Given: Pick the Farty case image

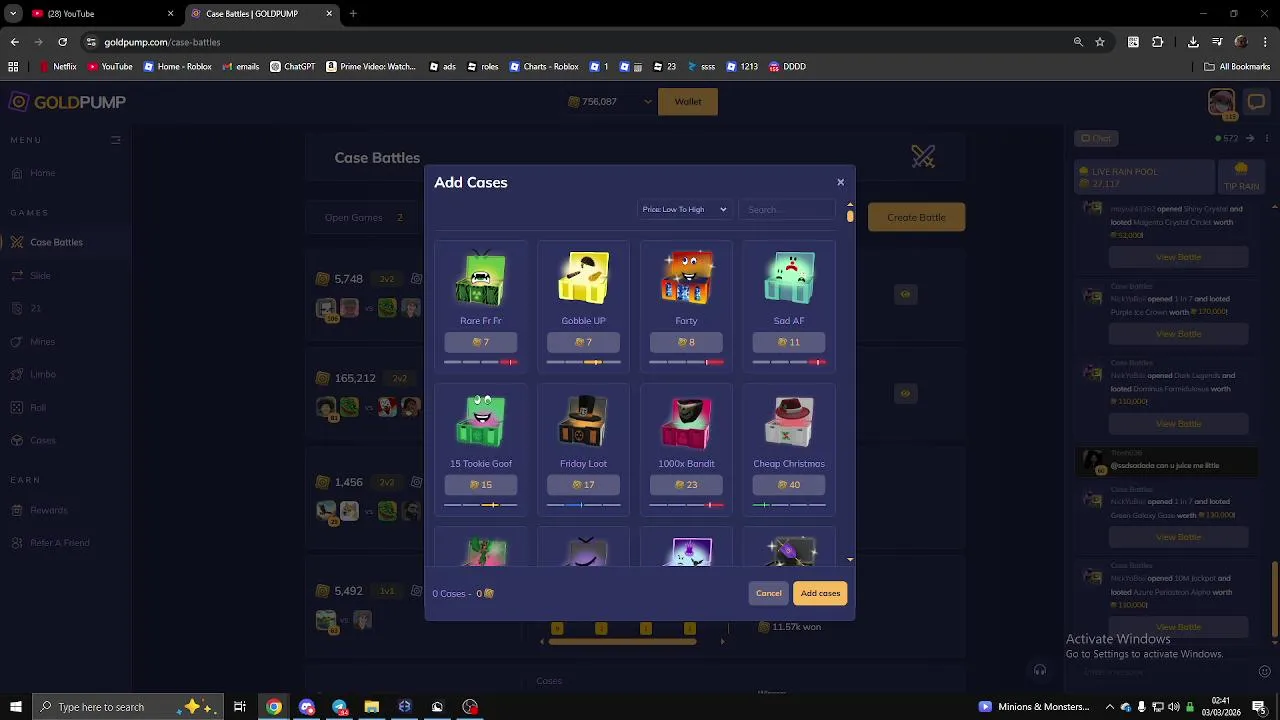Looking at the screenshot, I should 686,278.
